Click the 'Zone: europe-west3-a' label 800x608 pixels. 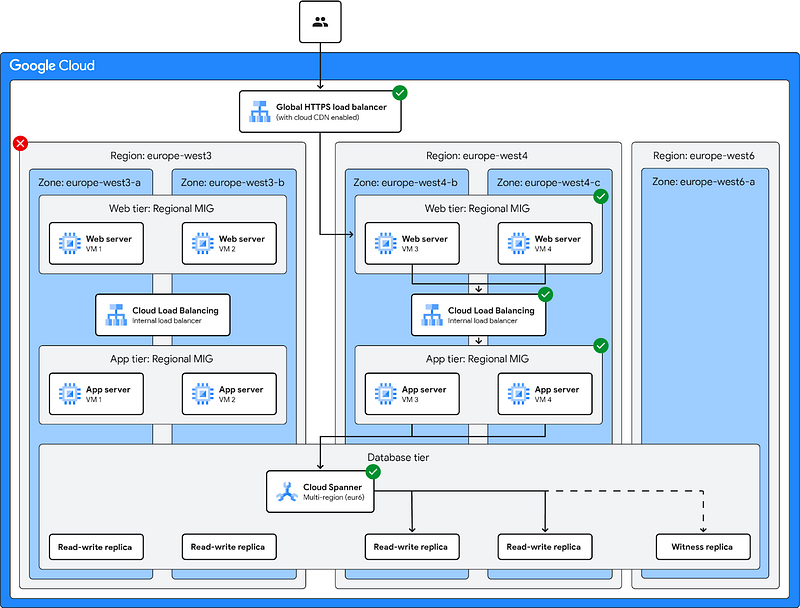(x=89, y=183)
